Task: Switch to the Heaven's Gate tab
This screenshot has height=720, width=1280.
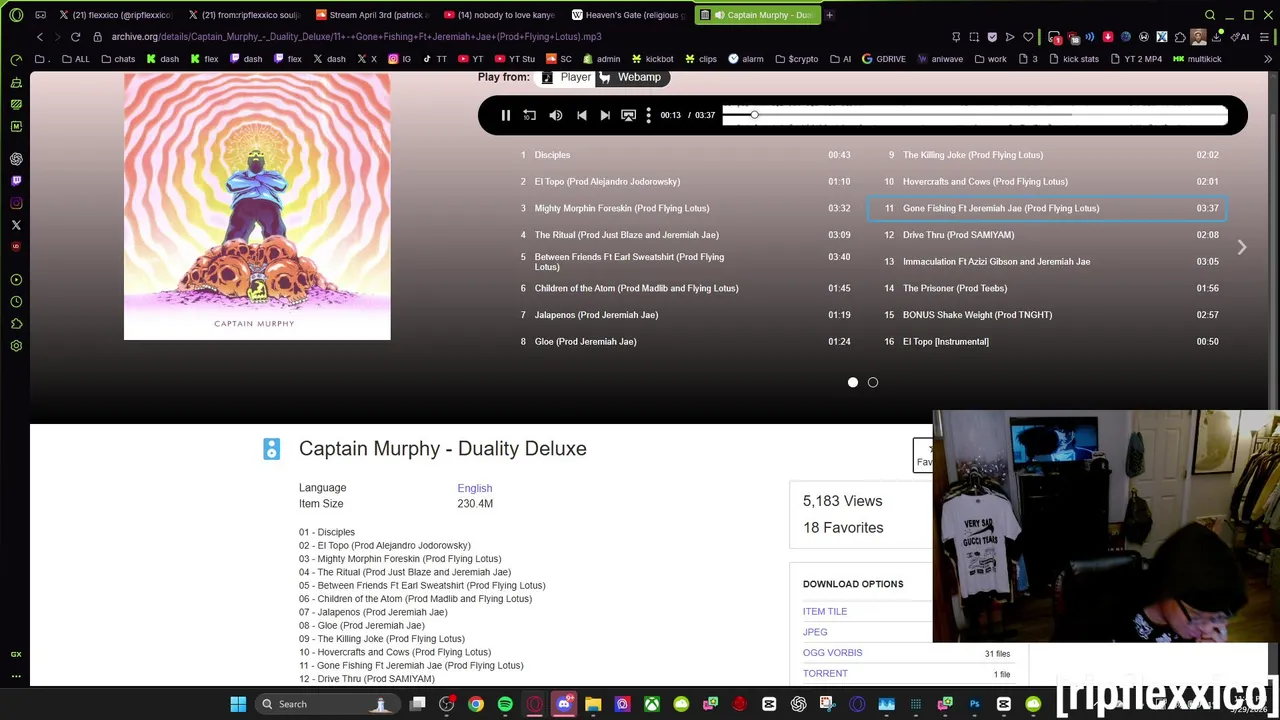Action: tap(629, 15)
